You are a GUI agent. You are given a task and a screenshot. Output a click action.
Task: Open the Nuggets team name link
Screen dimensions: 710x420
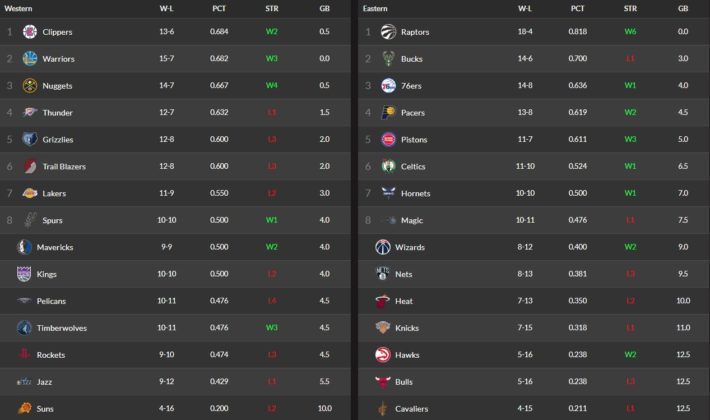tap(58, 86)
